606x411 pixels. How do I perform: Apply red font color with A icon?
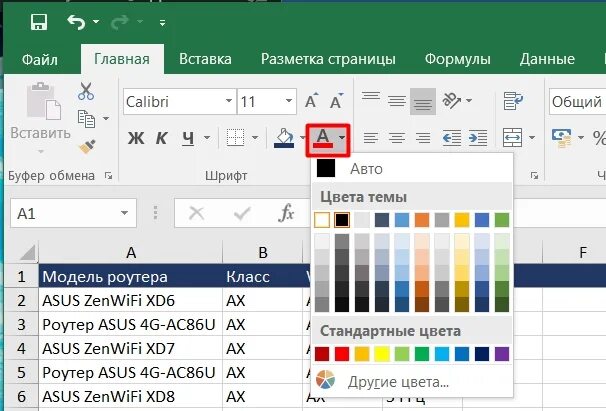coord(323,138)
